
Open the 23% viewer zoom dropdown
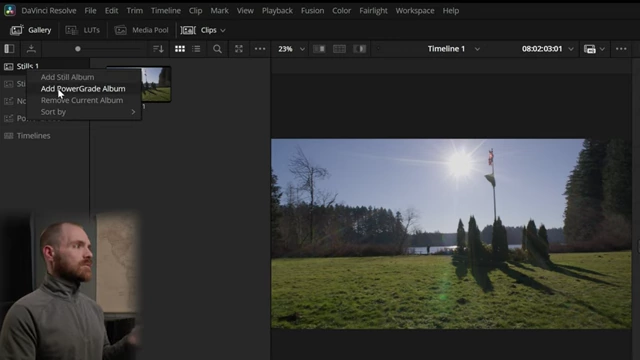tap(291, 49)
